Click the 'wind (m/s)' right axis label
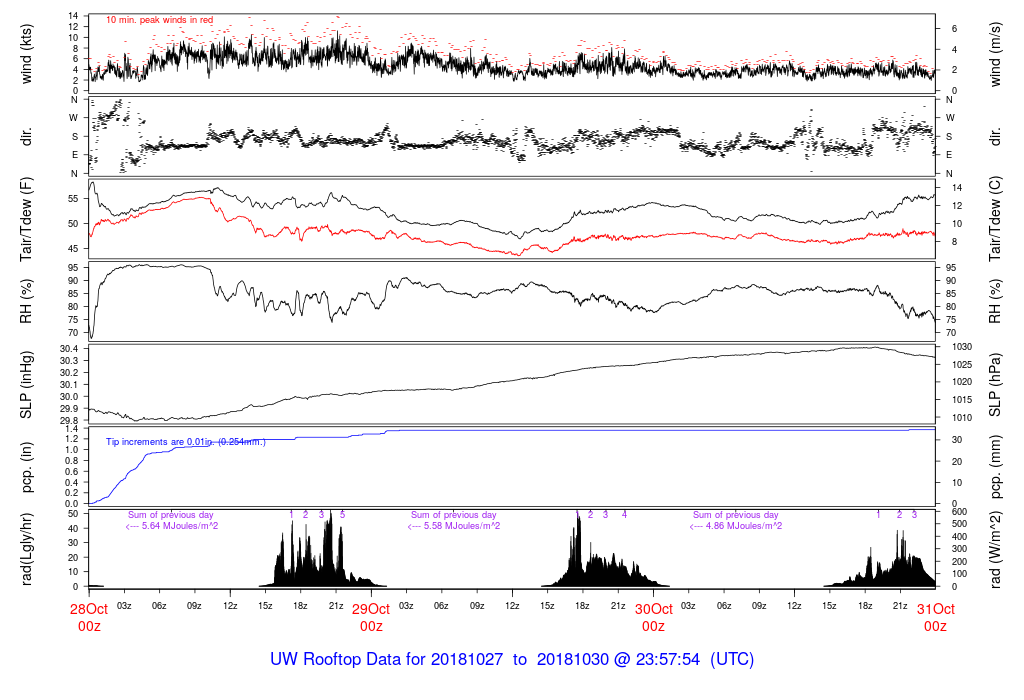The image size is (1024, 700). [995, 54]
